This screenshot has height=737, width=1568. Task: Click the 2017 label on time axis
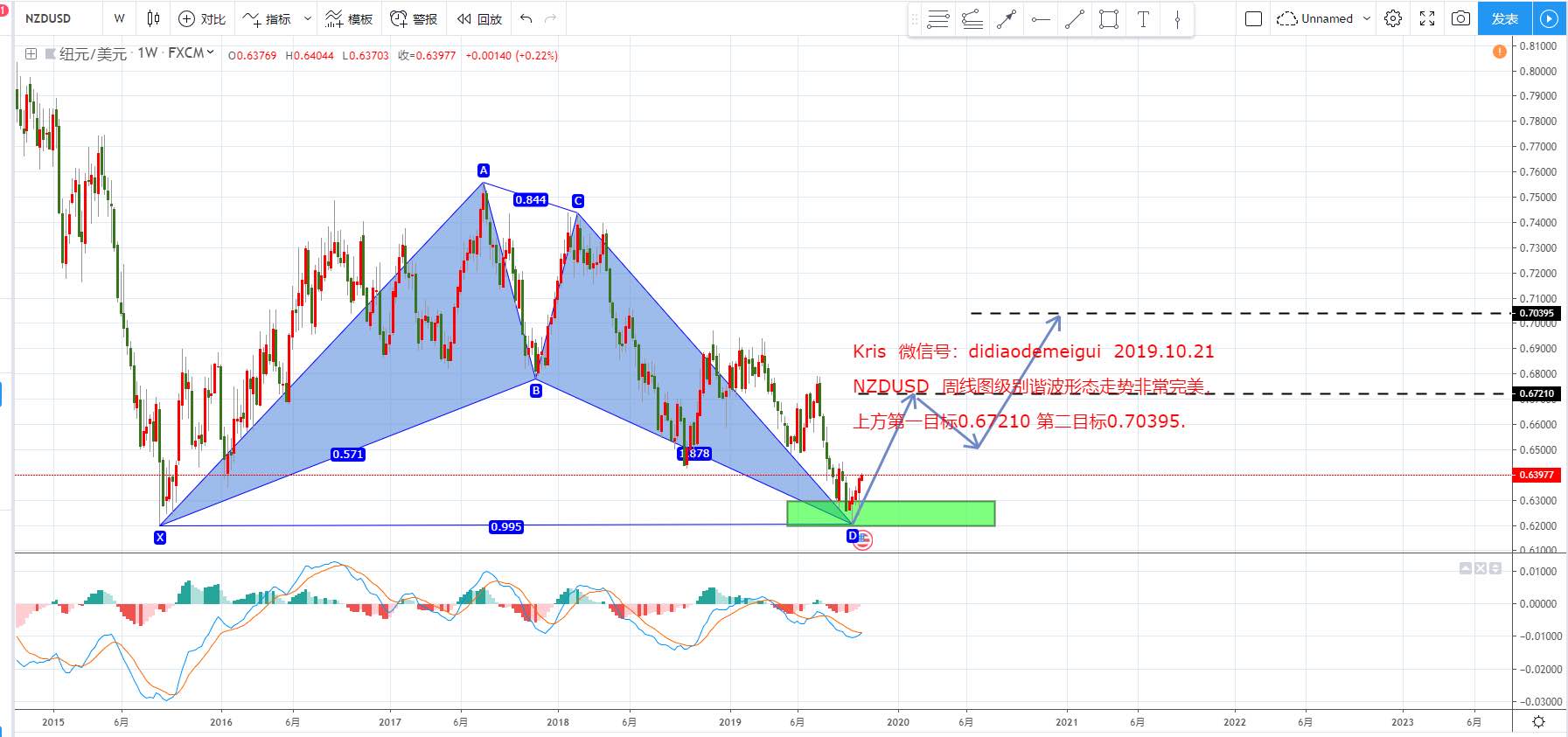390,722
